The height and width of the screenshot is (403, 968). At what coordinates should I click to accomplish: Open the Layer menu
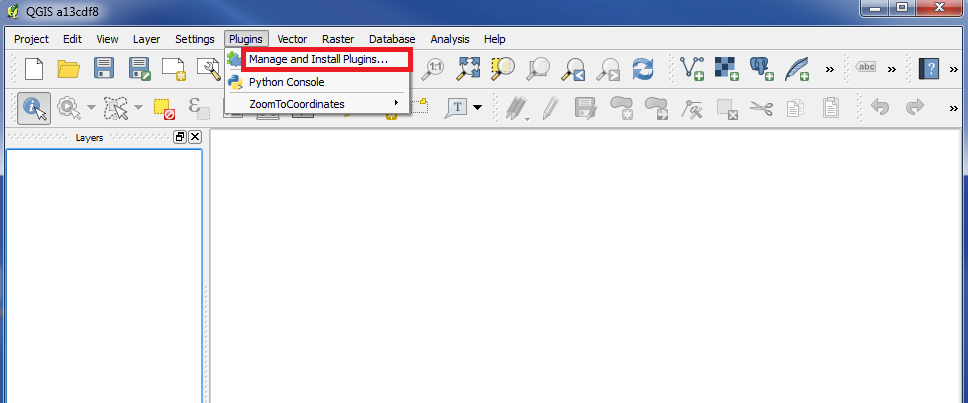(146, 39)
